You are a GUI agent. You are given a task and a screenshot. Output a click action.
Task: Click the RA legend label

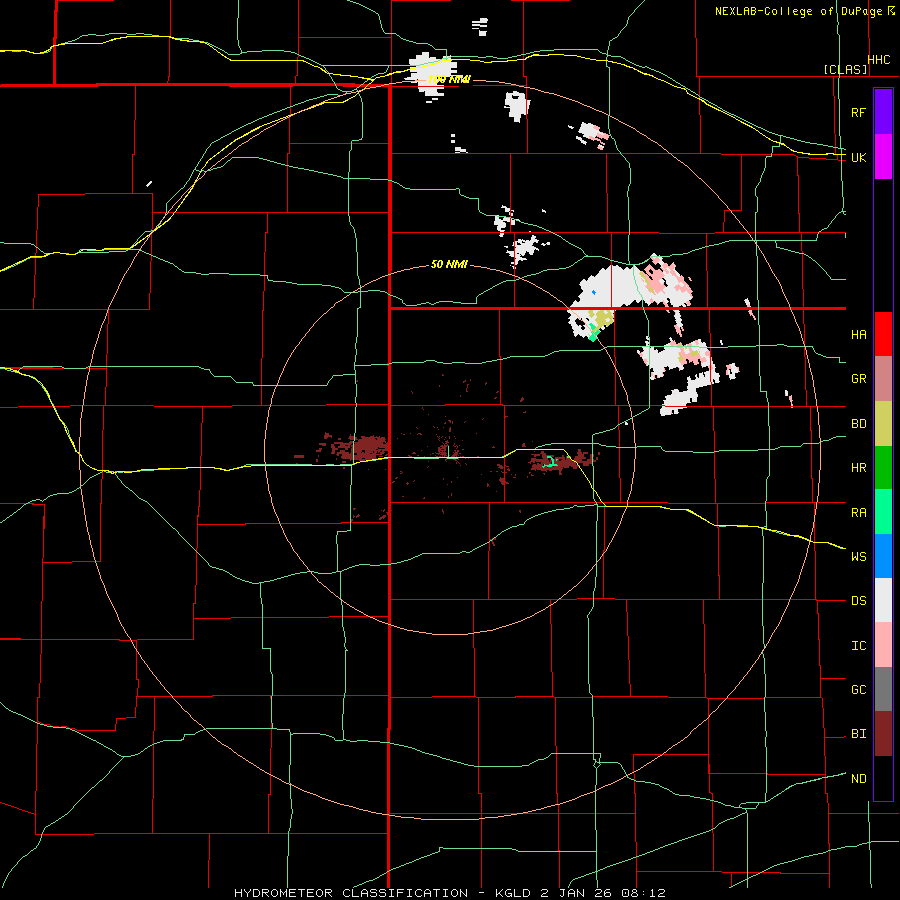point(858,513)
